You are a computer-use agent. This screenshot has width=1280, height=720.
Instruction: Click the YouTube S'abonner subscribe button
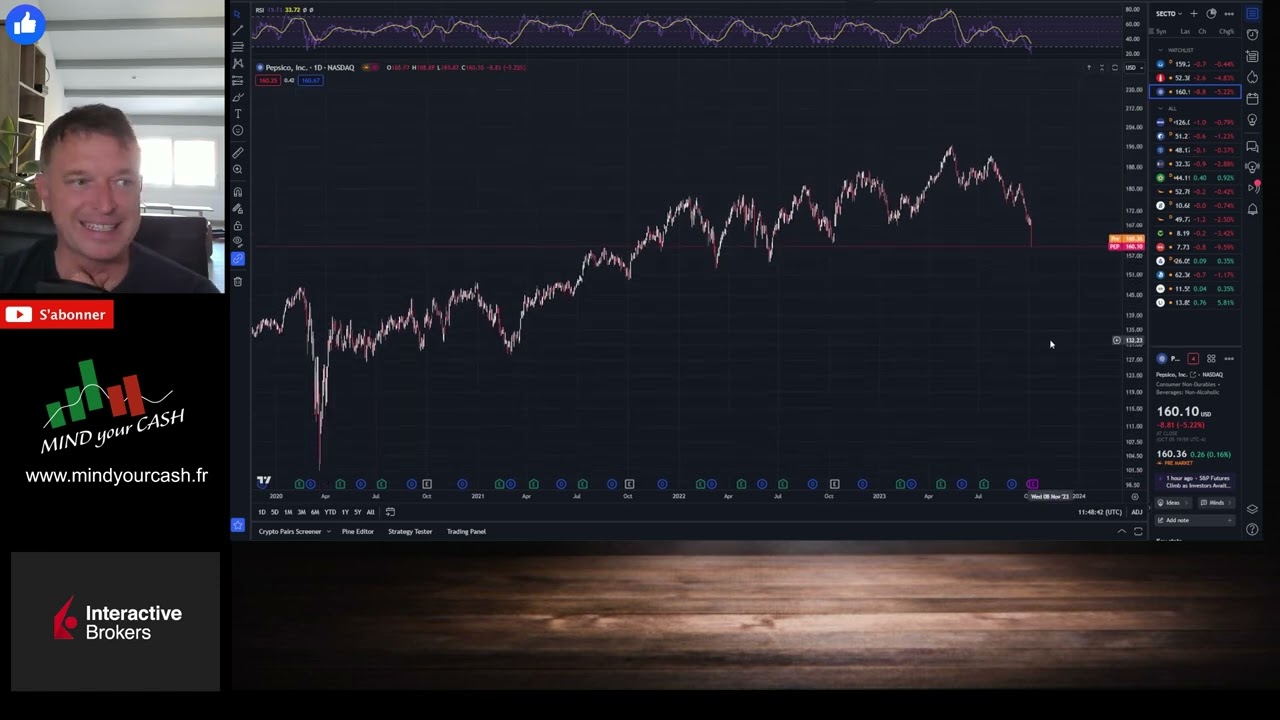coord(56,315)
